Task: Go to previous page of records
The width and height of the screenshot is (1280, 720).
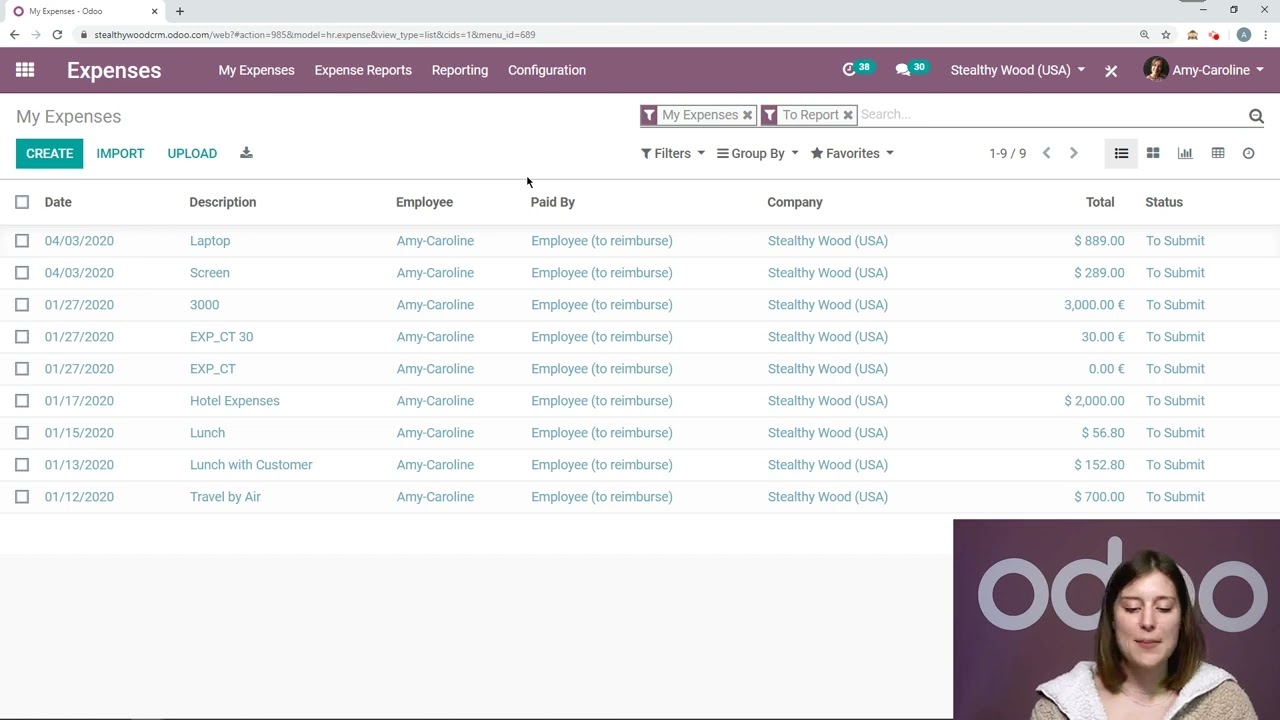Action: tap(1046, 153)
